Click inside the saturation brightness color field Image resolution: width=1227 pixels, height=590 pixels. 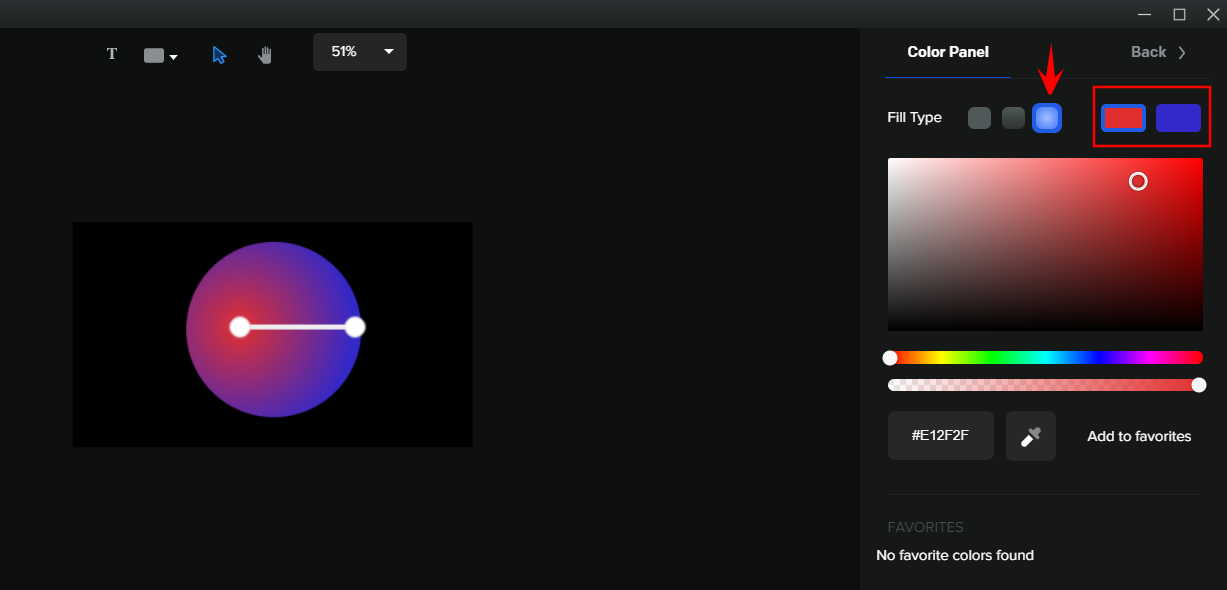pyautogui.click(x=1045, y=244)
